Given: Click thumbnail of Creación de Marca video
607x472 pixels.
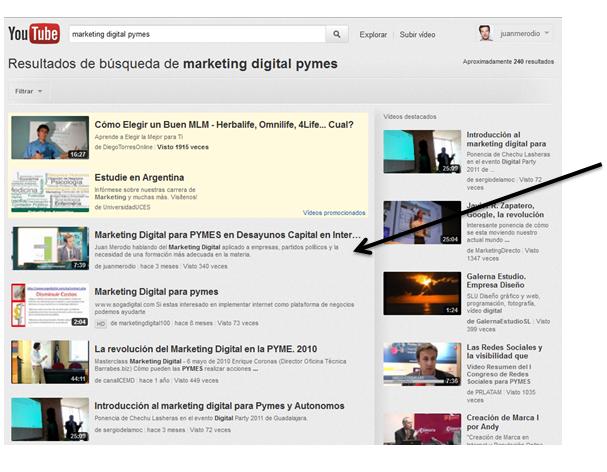Looking at the screenshot, I should 422,429.
